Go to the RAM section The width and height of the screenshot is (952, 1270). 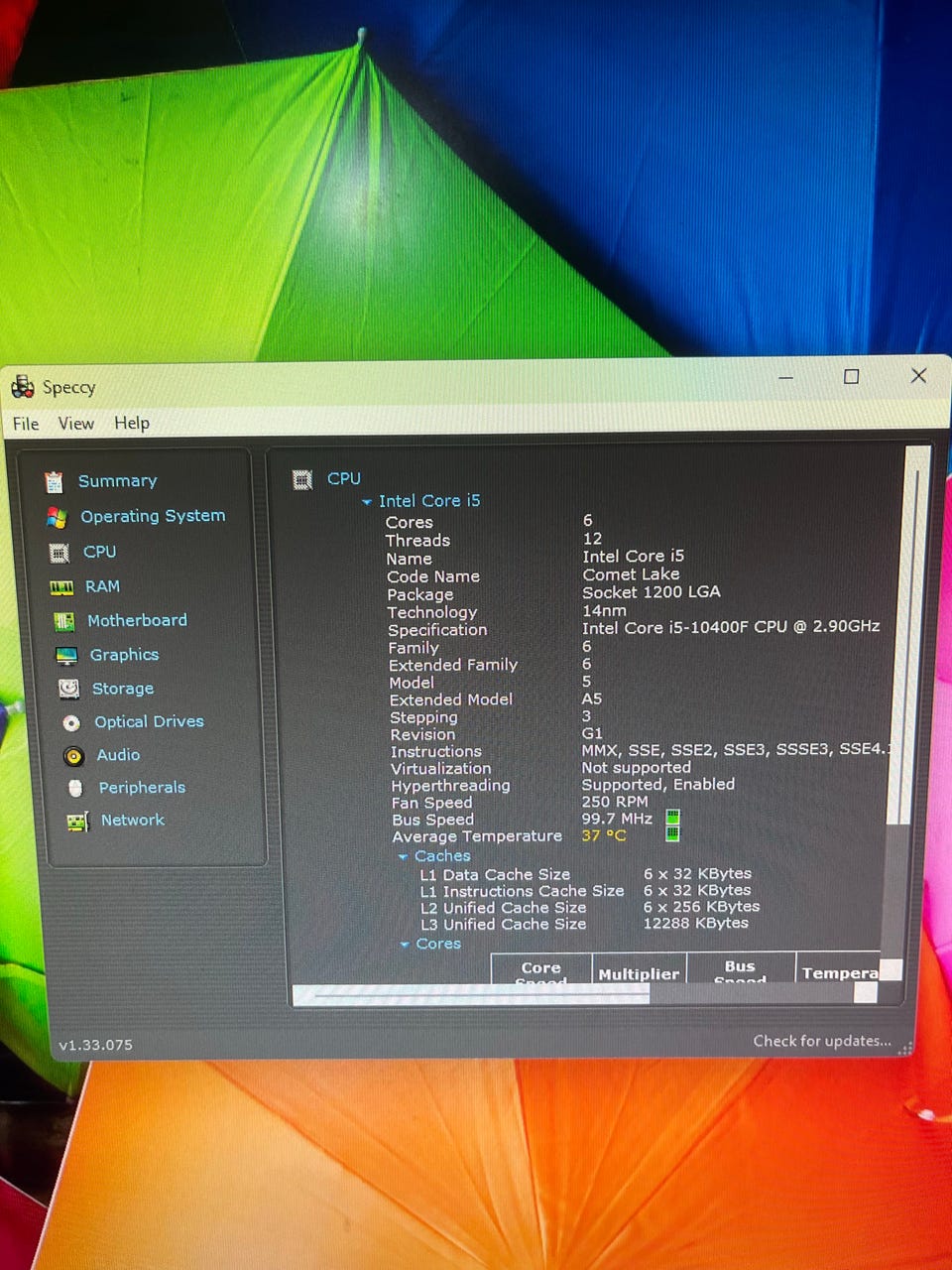click(102, 586)
